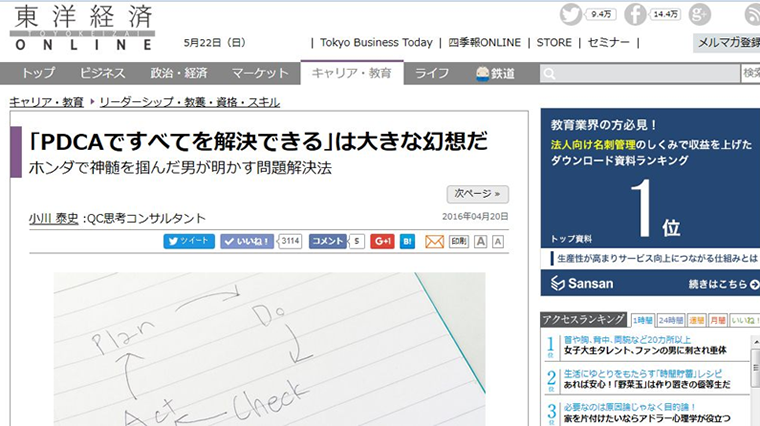Screen dimensions: 760x426
Task: Click the Twitter follower count 9.4万
Action: [x=601, y=15]
